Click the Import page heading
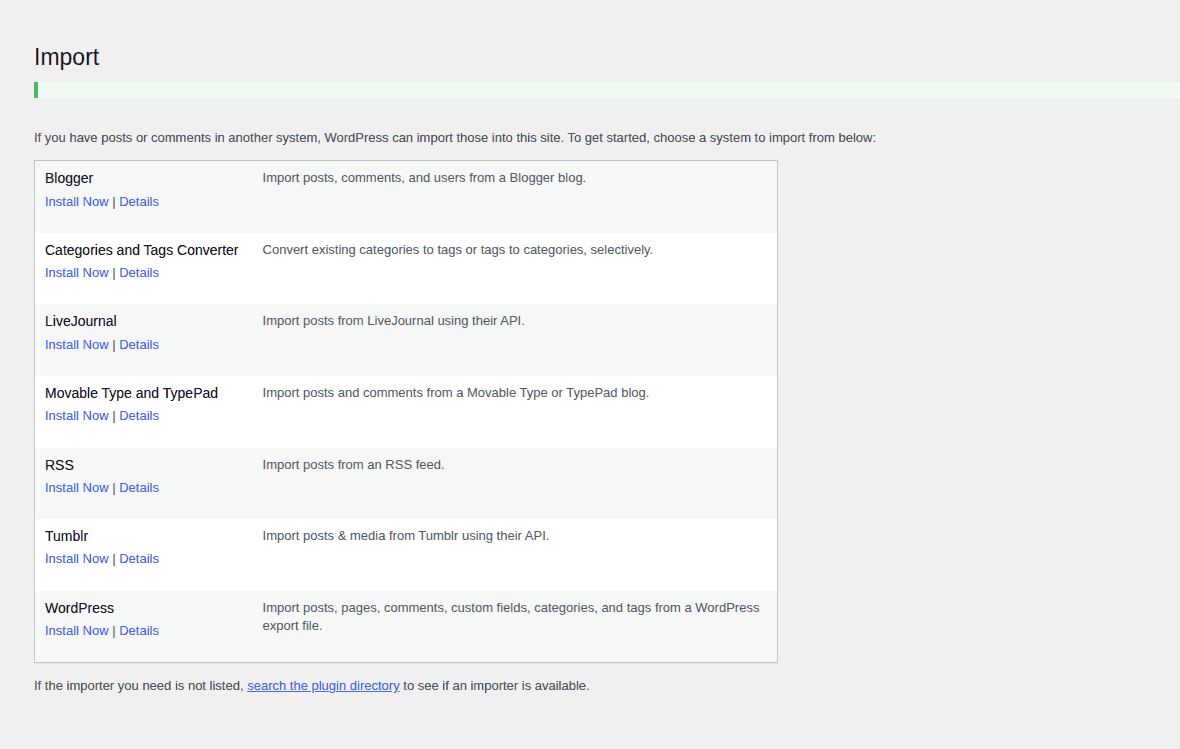Screen dimensions: 1180x749 click(66, 57)
